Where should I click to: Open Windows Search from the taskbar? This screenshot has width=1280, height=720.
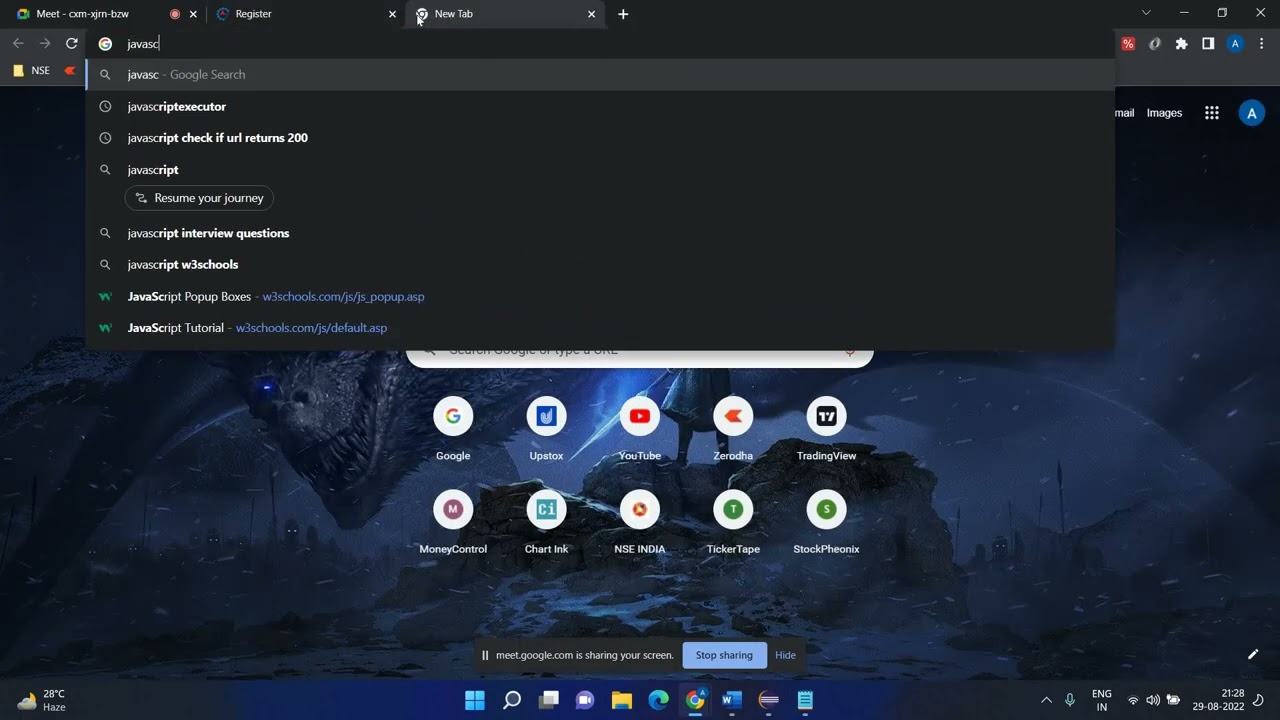512,700
